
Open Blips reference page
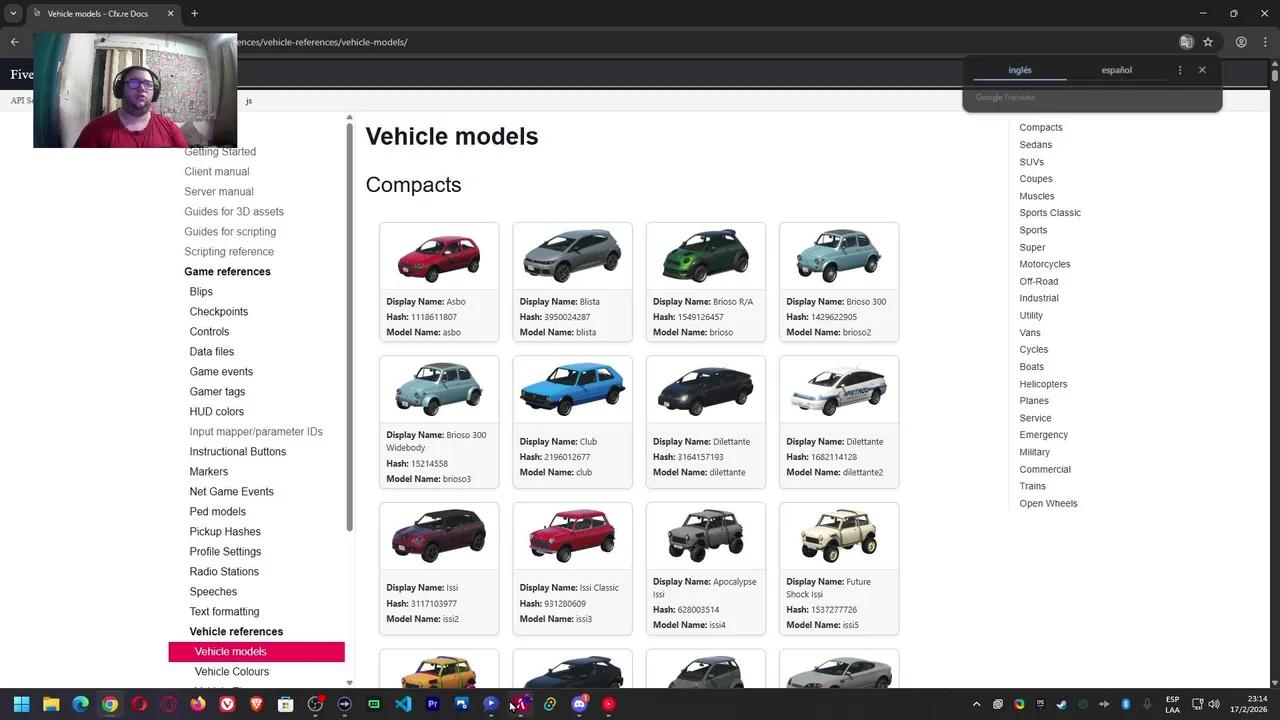[201, 292]
